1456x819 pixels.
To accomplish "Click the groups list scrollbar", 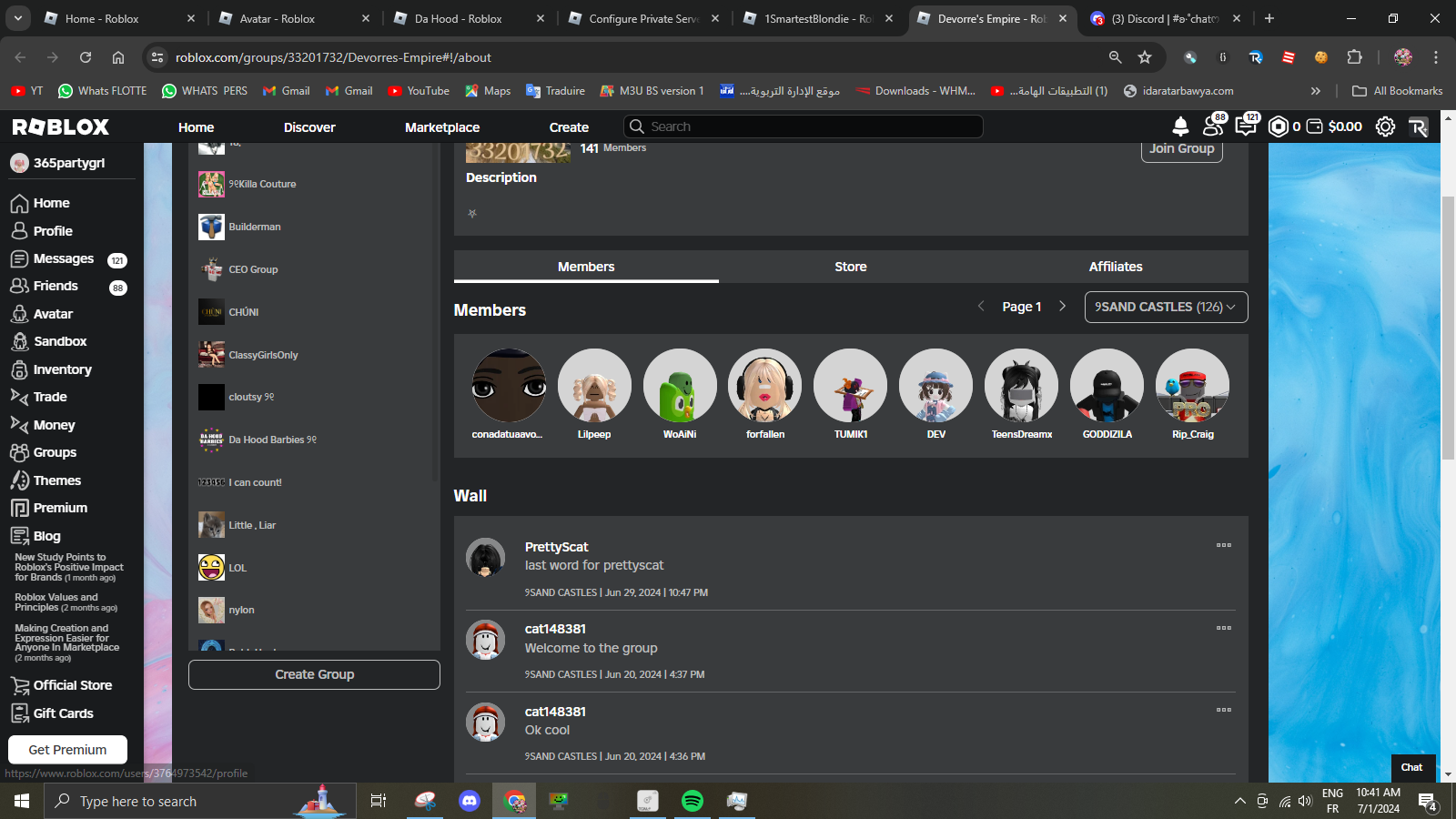I will click(x=435, y=312).
